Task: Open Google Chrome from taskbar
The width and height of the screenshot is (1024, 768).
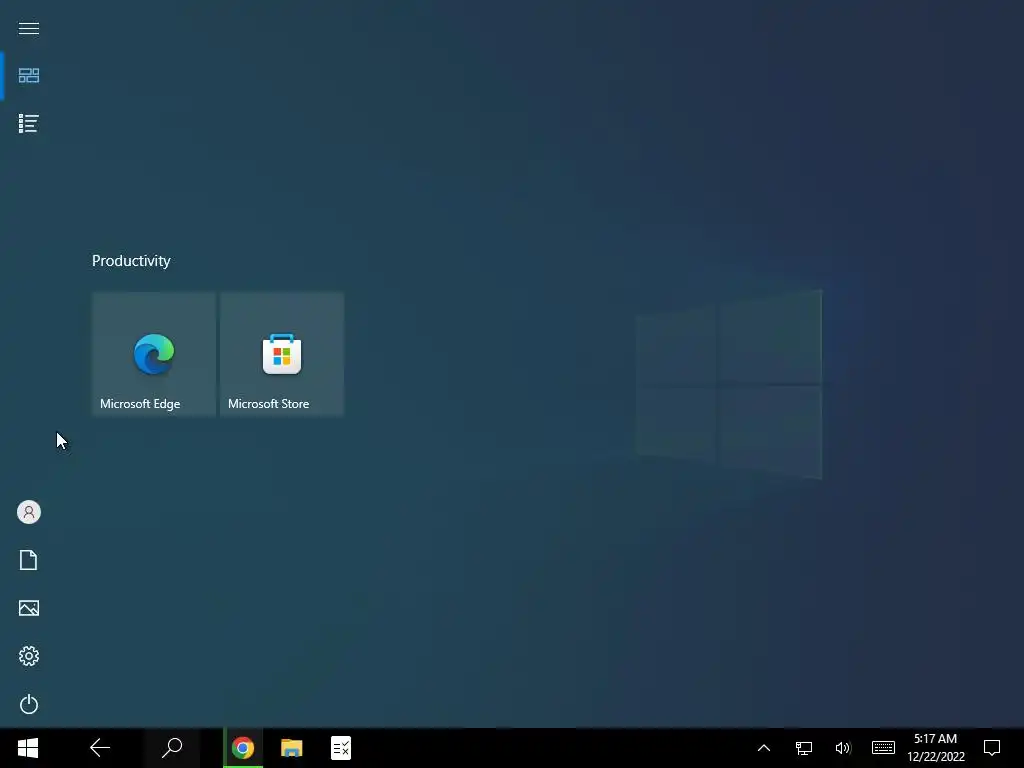Action: point(243,748)
